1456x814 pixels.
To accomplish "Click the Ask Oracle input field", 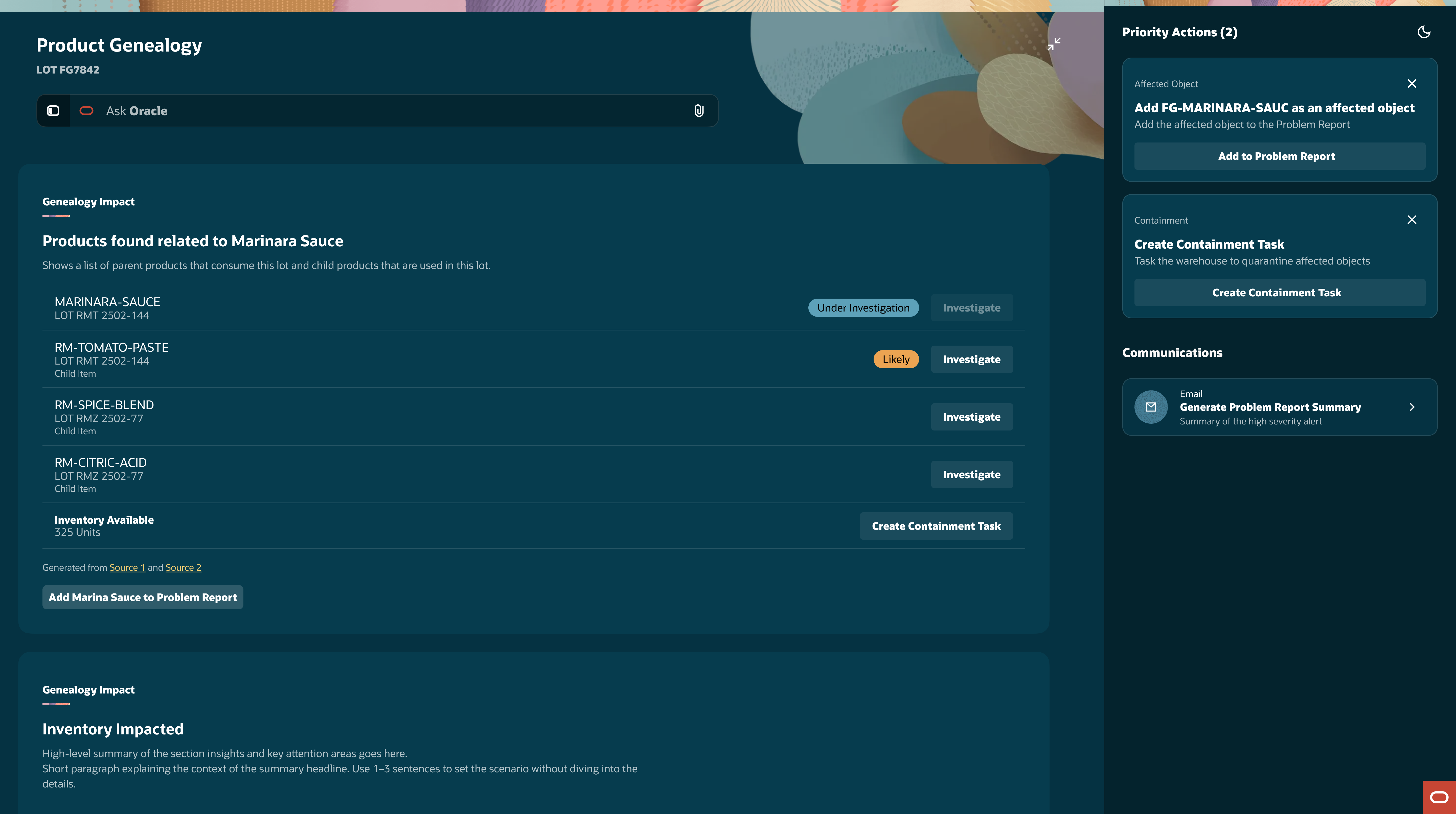I will pyautogui.click(x=378, y=111).
